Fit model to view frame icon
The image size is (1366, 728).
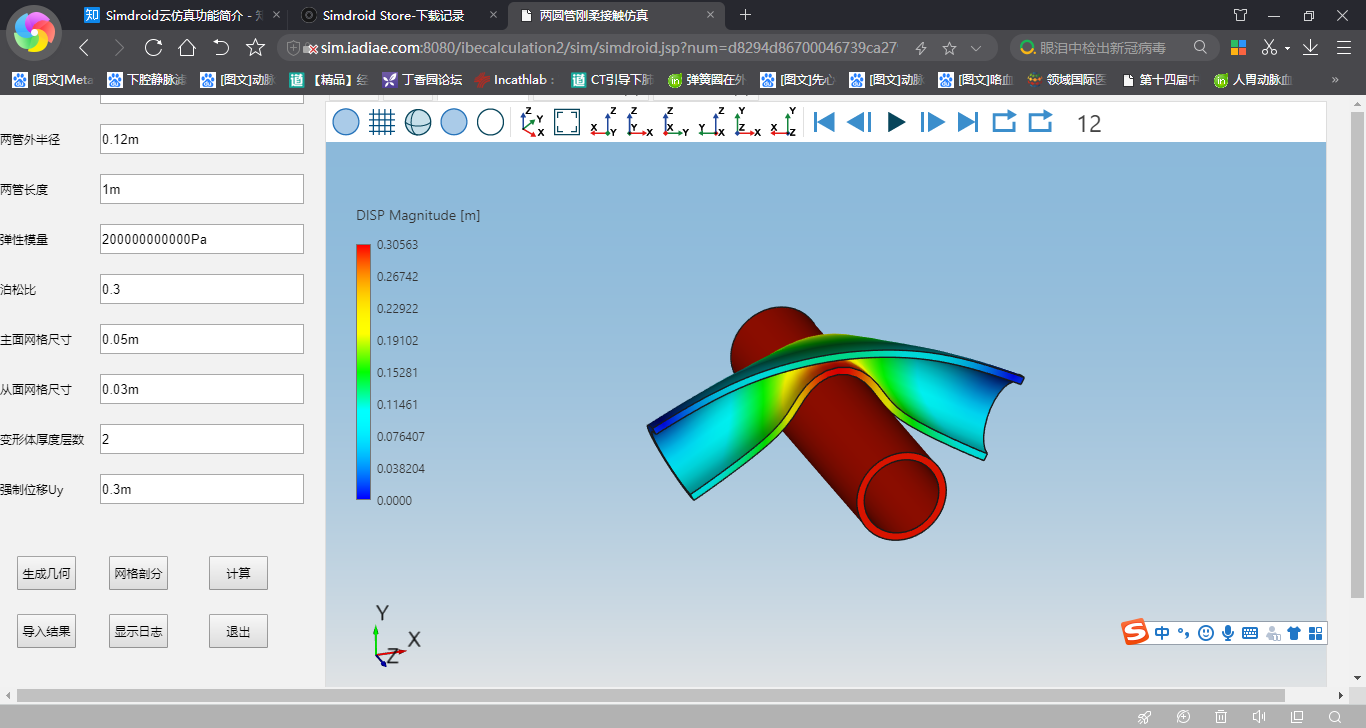click(x=567, y=122)
